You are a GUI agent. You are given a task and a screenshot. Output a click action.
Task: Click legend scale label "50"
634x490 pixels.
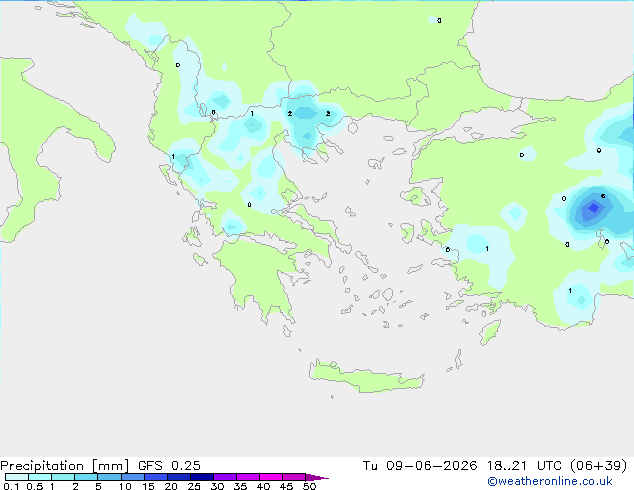tap(309, 486)
